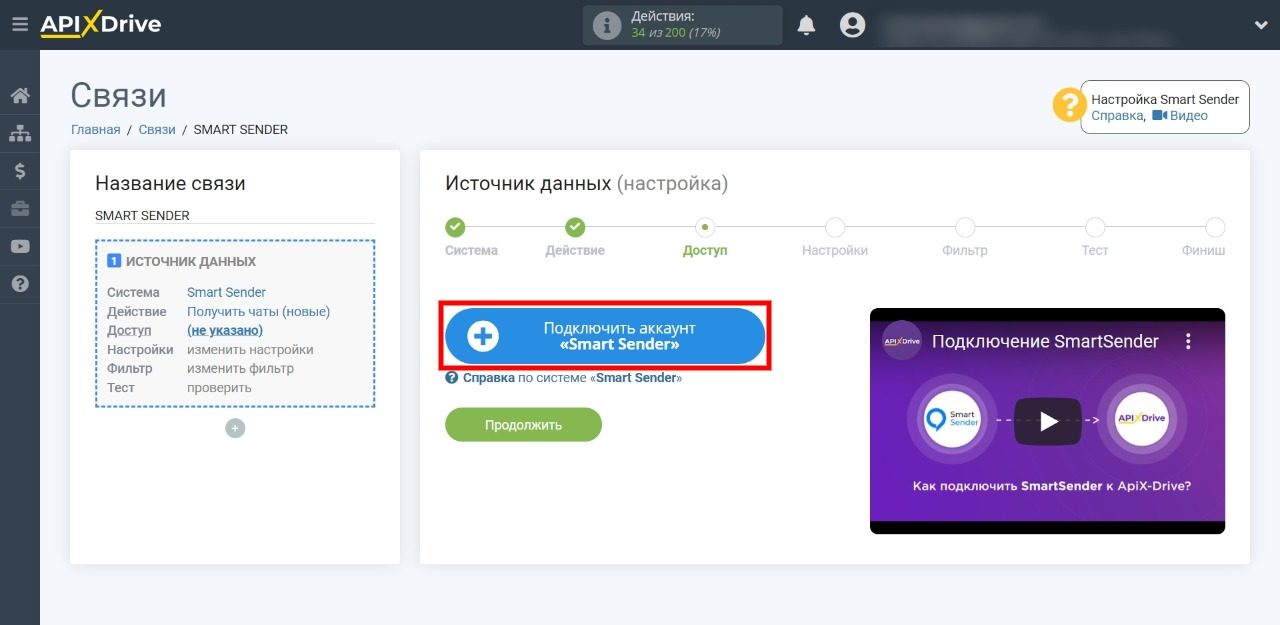Click изменить настройки text
The image size is (1280, 625).
[250, 349]
